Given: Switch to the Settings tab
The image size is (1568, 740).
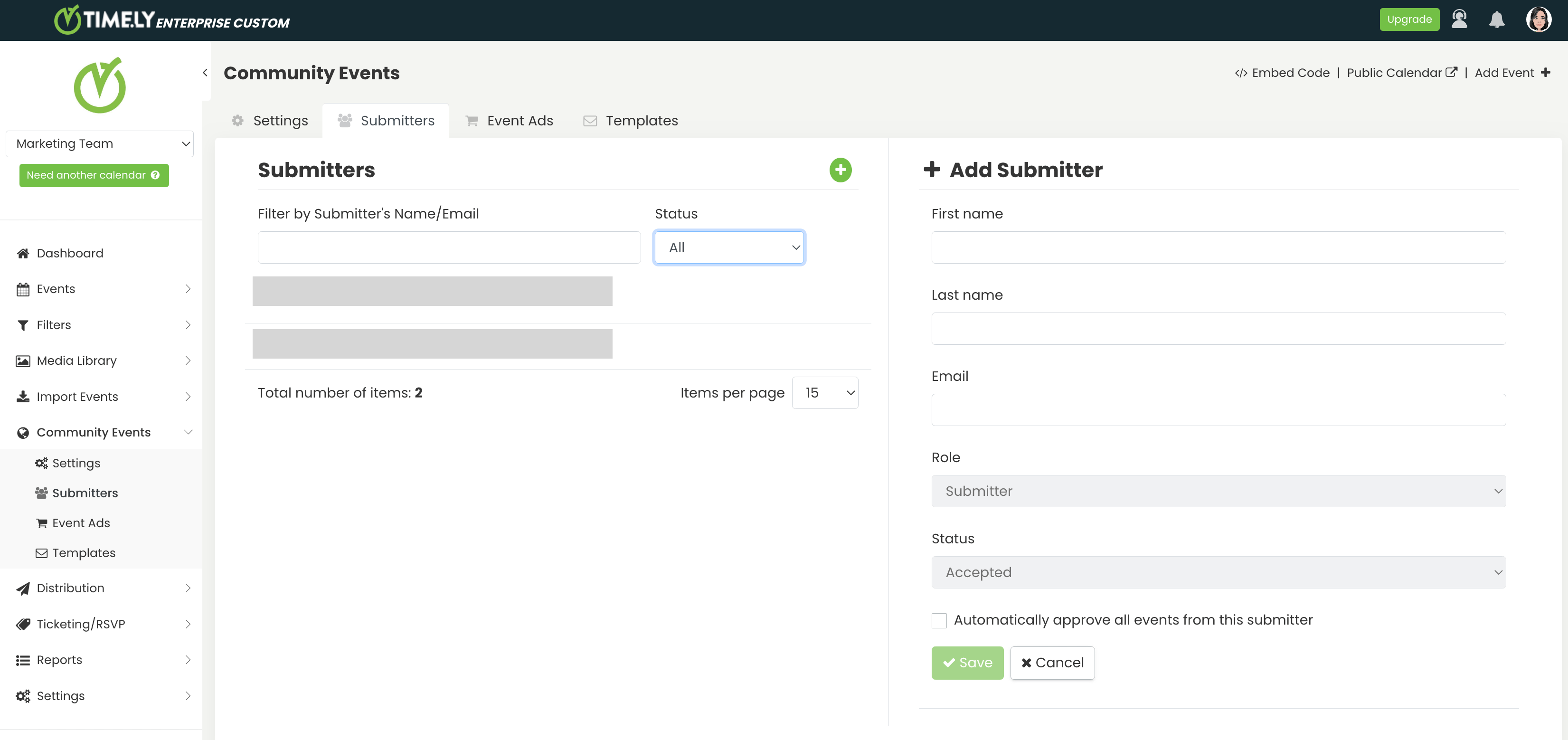Looking at the screenshot, I should pyautogui.click(x=270, y=121).
